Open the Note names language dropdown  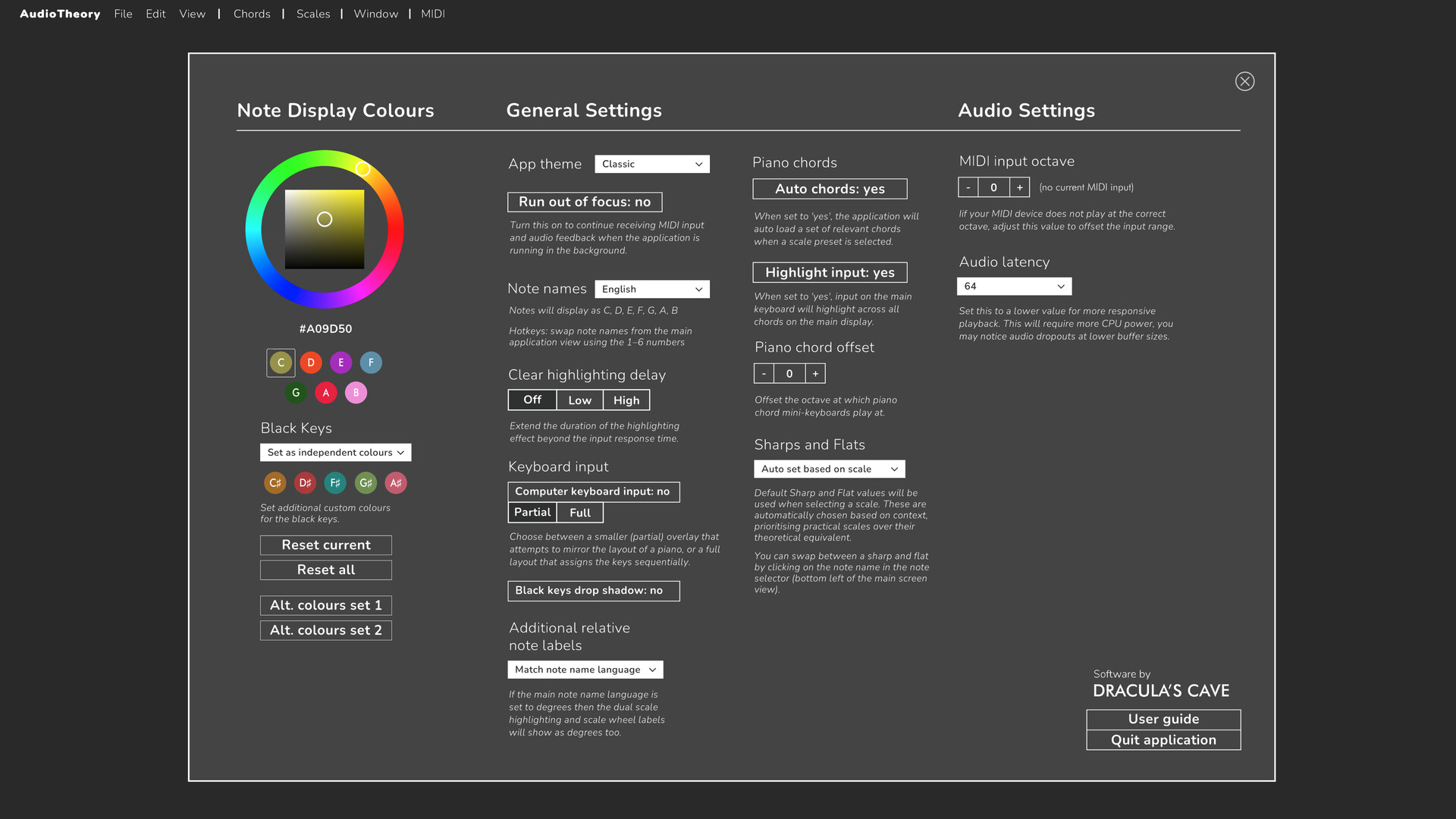click(x=651, y=289)
